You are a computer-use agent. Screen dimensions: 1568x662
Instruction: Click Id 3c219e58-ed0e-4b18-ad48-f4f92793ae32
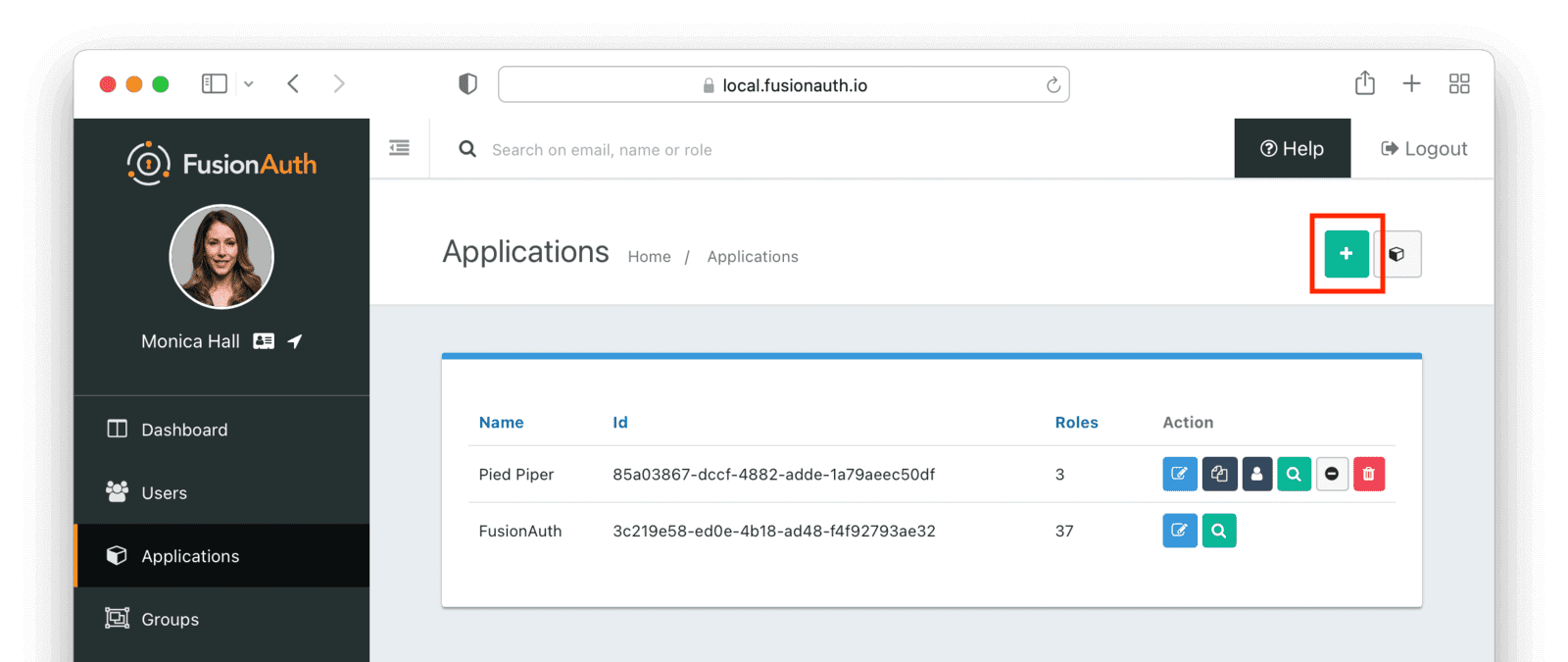coord(774,532)
